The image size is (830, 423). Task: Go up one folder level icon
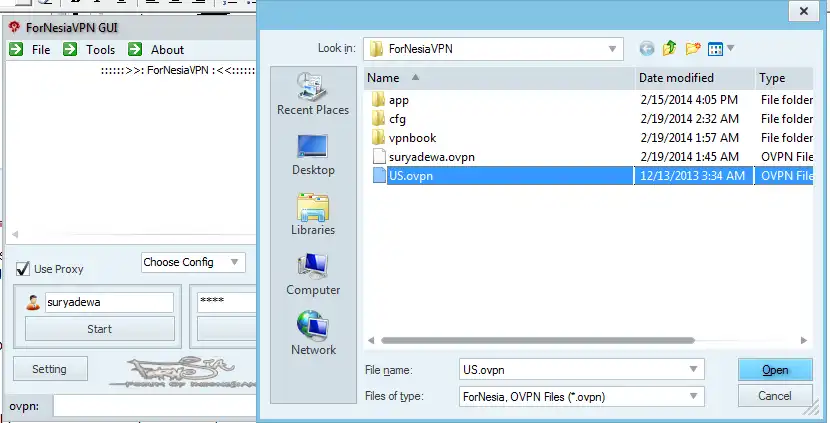[x=670, y=49]
